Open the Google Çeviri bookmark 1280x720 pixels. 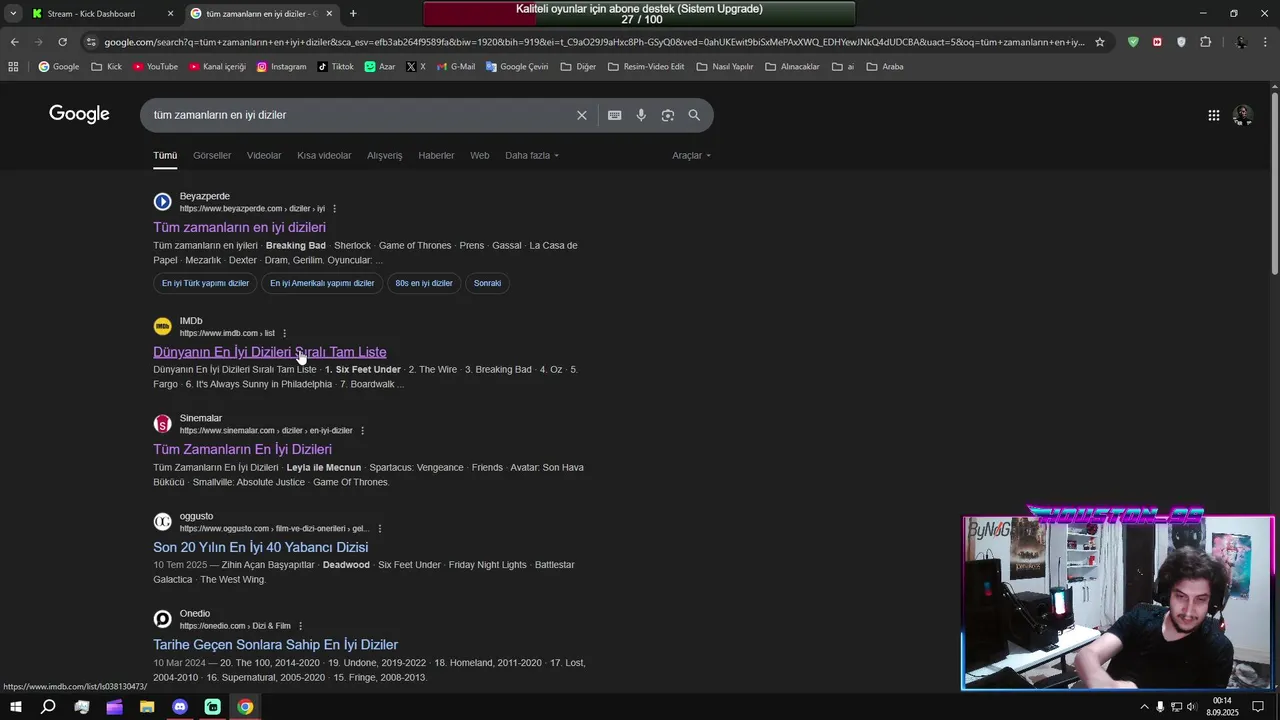click(x=517, y=67)
